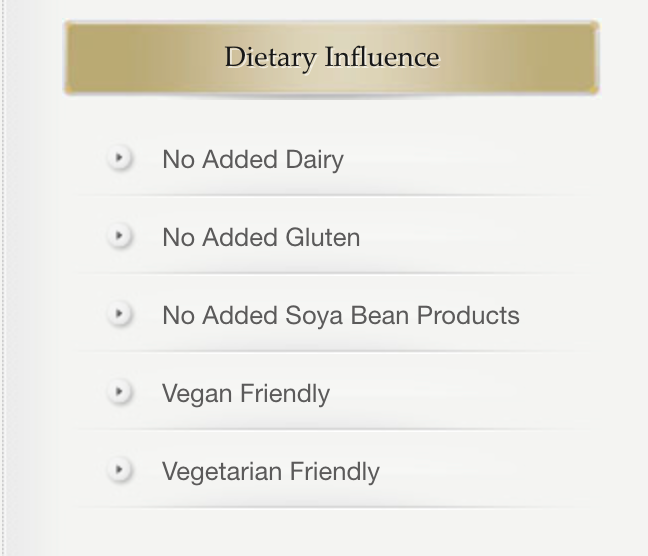The width and height of the screenshot is (648, 556).
Task: Expand the Vegan Friendly item arrow
Action: 120,392
